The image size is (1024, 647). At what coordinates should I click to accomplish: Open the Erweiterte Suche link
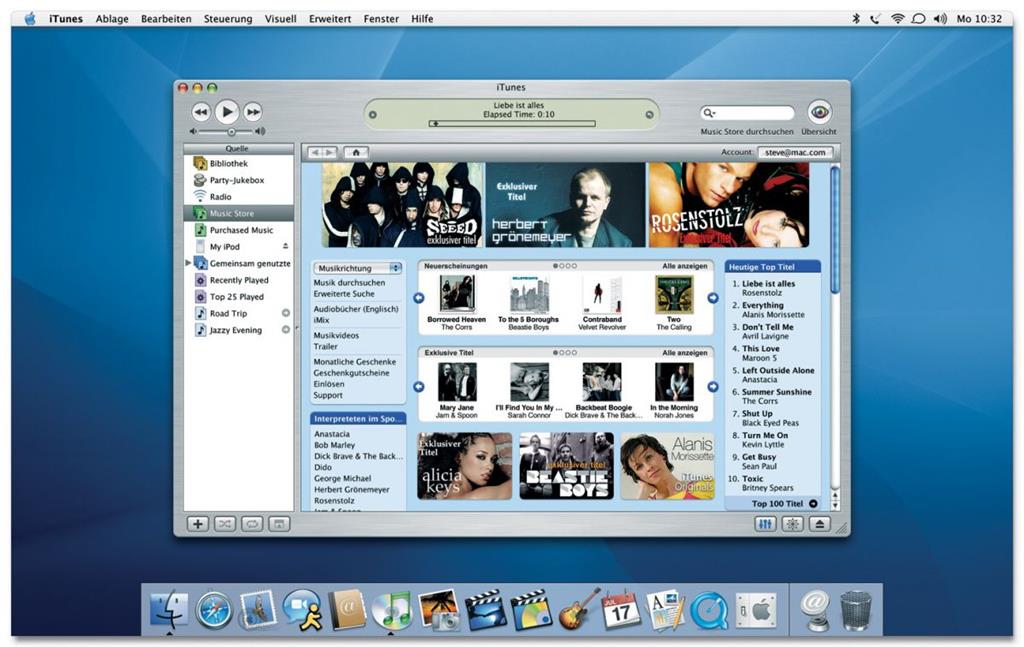point(344,294)
